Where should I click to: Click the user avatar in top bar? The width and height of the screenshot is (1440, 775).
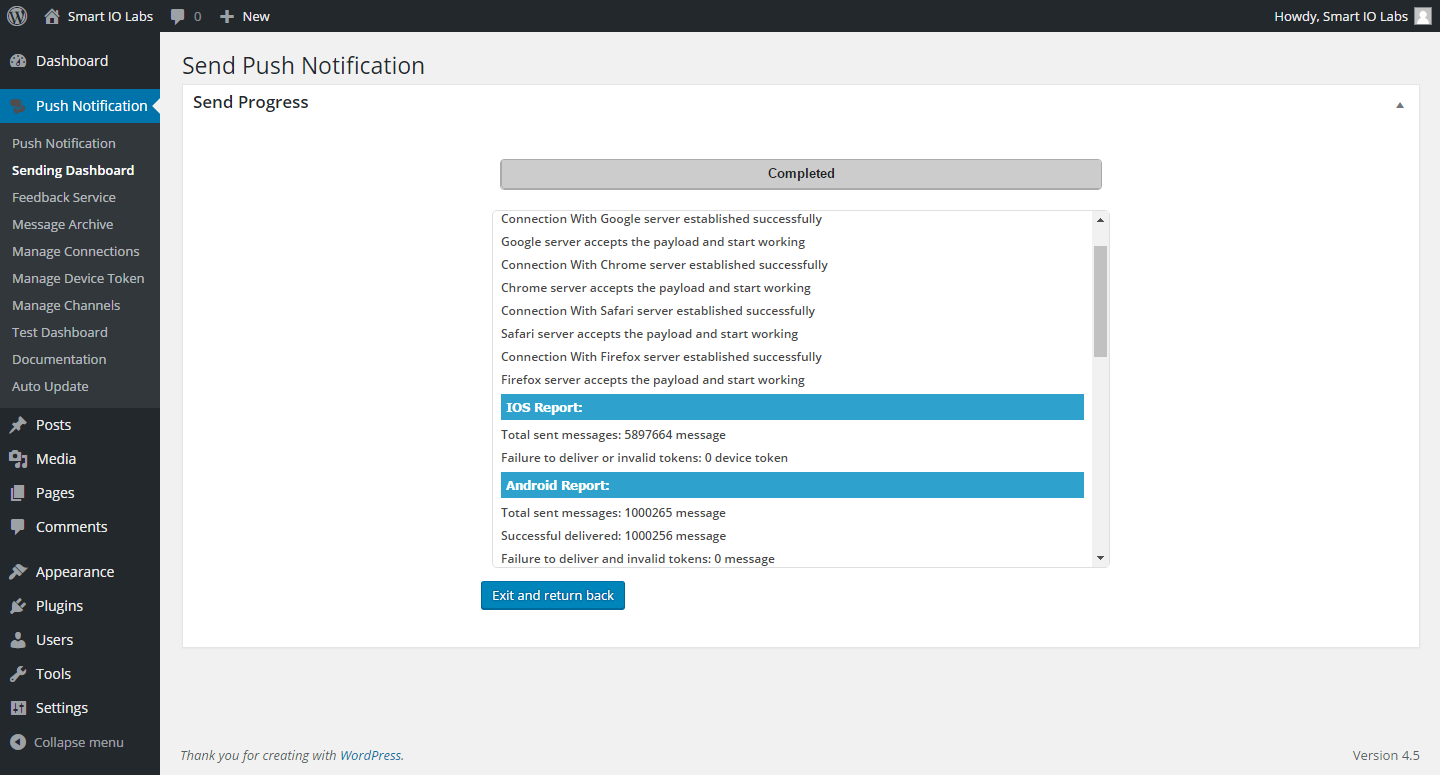coord(1422,16)
